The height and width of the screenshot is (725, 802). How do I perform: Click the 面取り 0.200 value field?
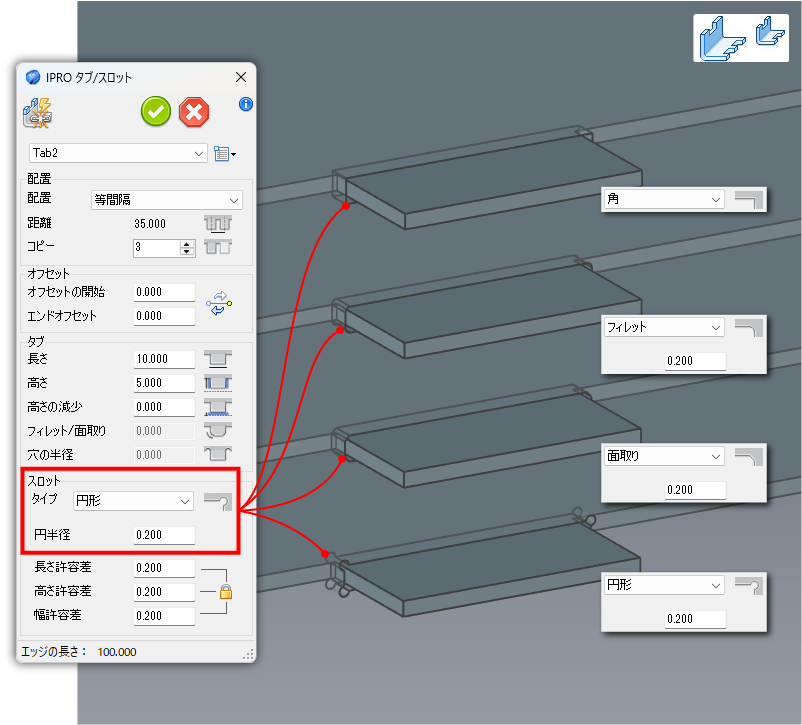(x=696, y=490)
